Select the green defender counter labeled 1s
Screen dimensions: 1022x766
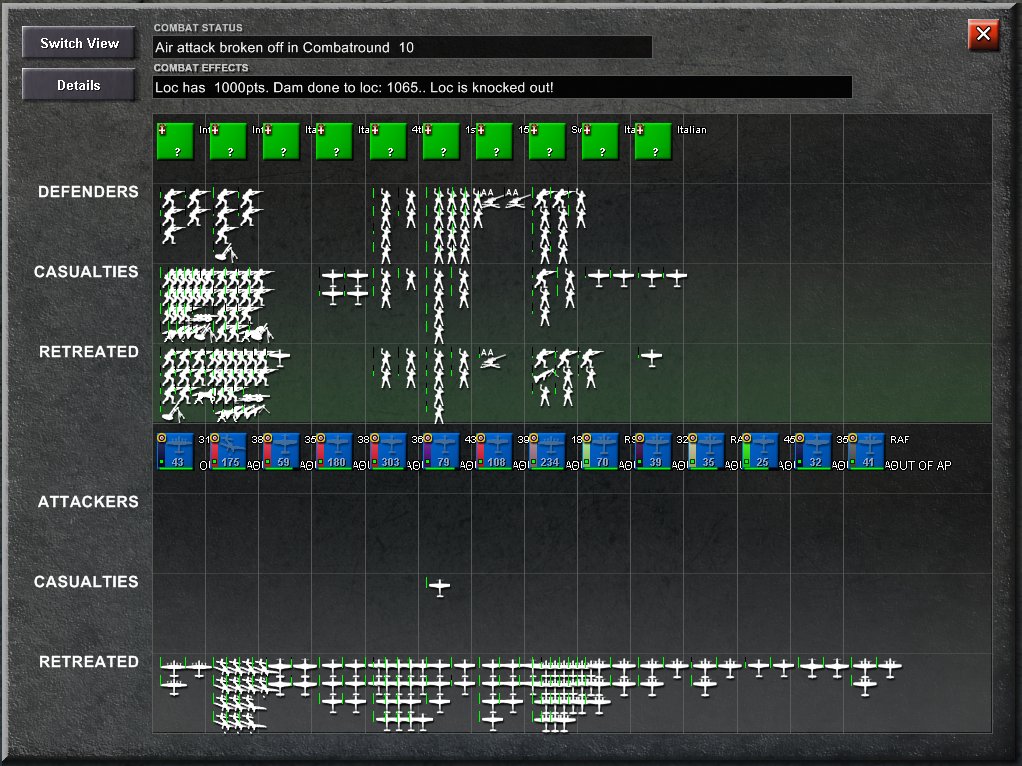click(x=442, y=141)
